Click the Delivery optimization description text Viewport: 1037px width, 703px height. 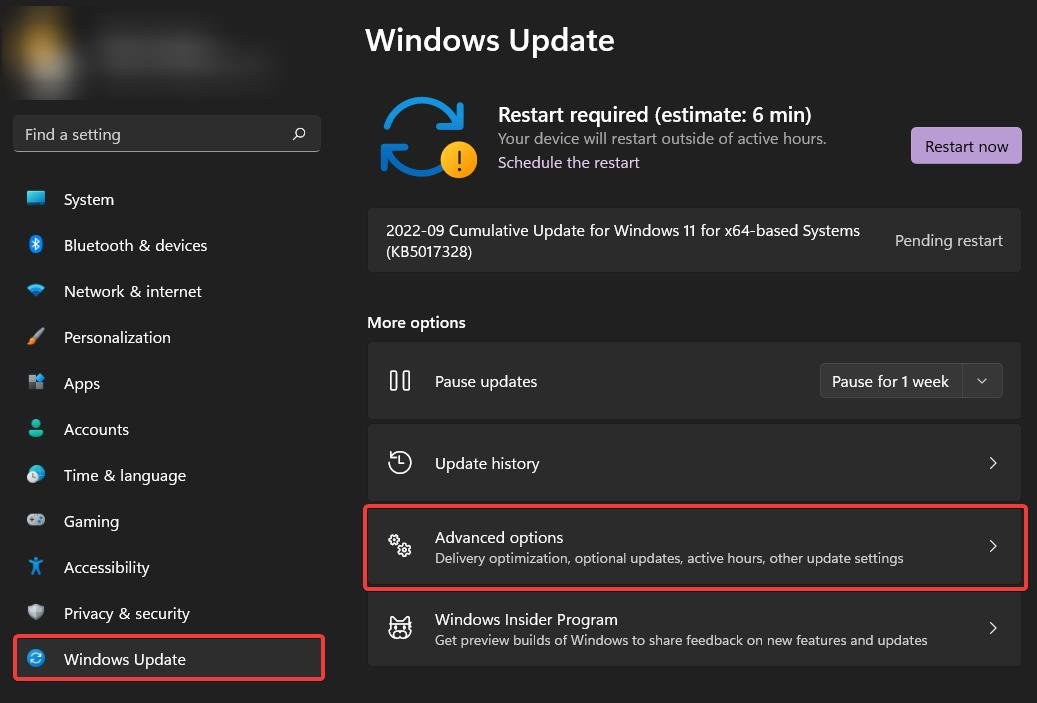pyautogui.click(x=669, y=558)
